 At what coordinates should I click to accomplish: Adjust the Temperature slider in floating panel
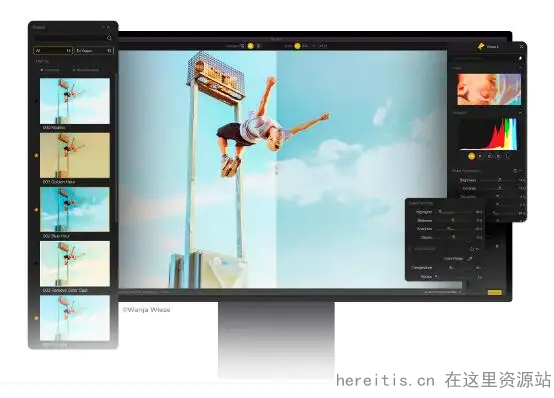click(450, 268)
